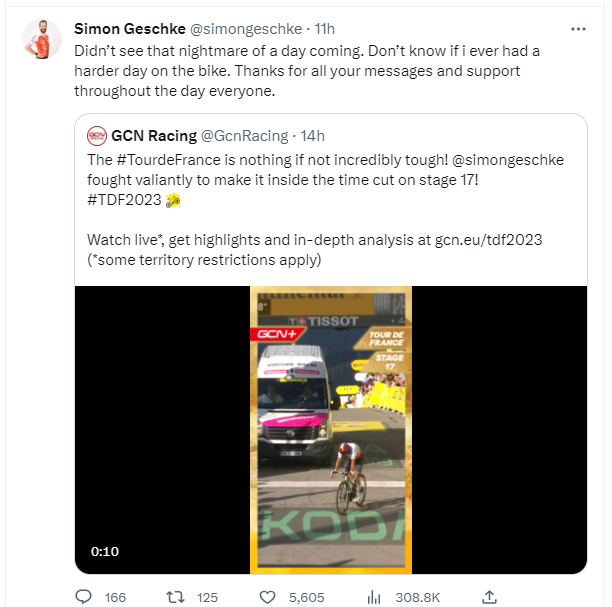This screenshot has height=607, width=612.
Task: Click the GCN Racing logo avatar
Action: tap(97, 135)
